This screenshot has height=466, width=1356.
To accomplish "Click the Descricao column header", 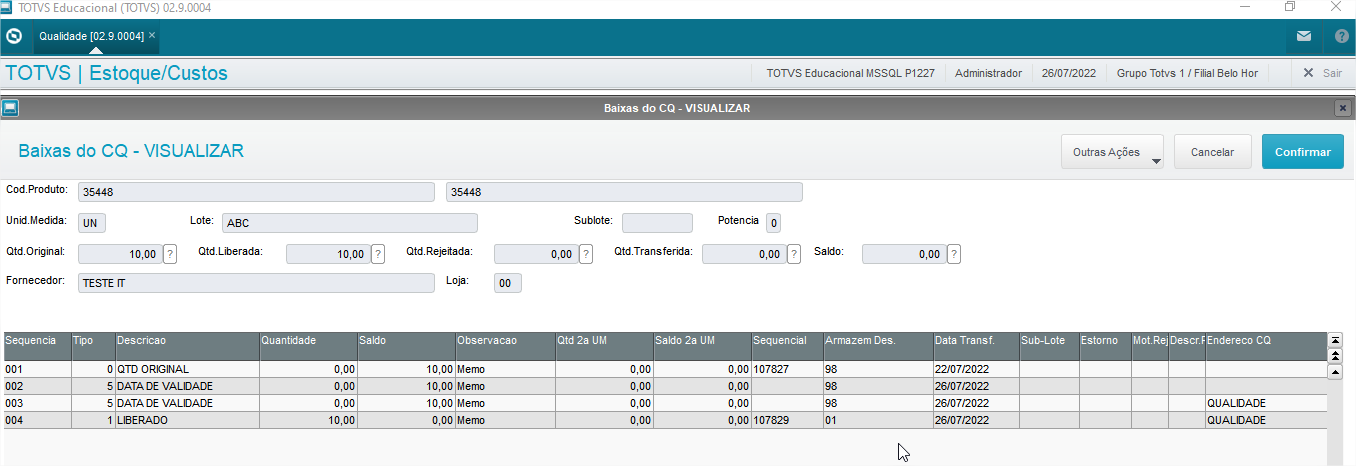I will [x=187, y=346].
